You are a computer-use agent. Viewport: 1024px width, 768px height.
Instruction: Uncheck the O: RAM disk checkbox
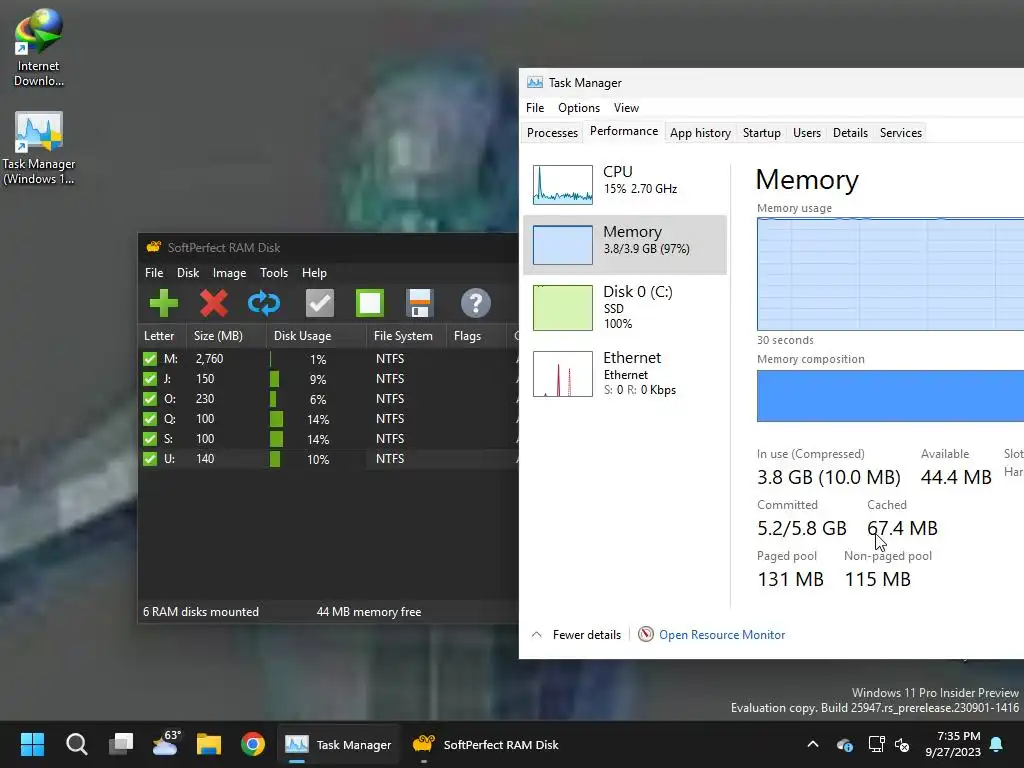pyautogui.click(x=150, y=398)
